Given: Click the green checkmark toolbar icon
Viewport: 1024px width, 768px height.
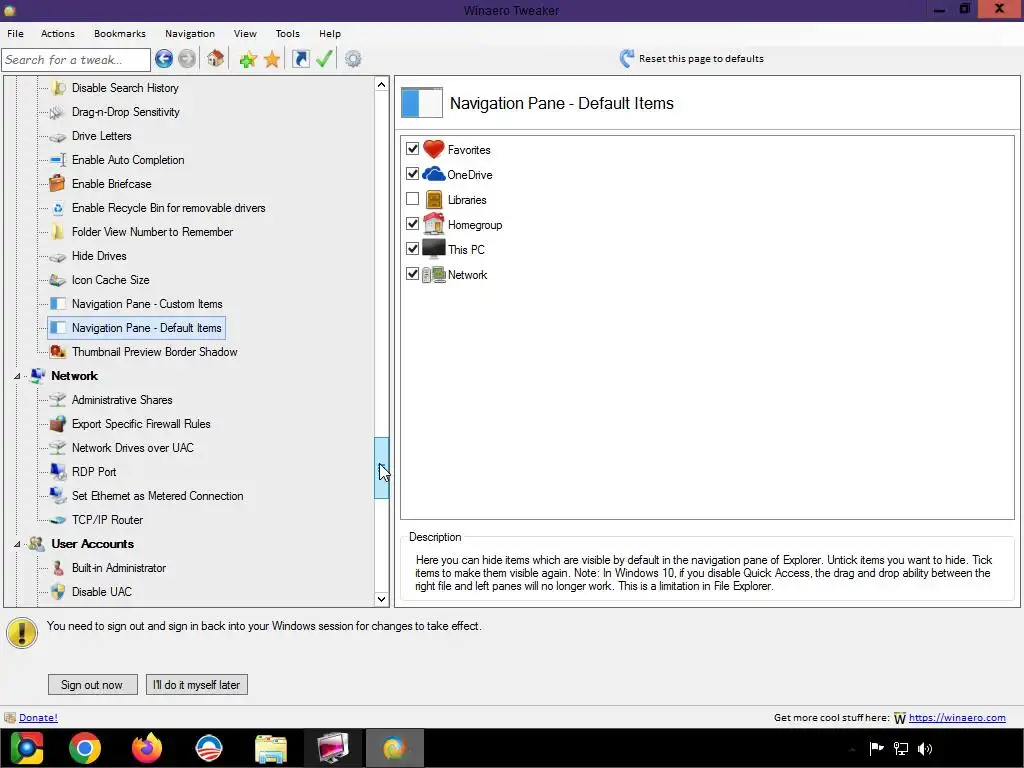Looking at the screenshot, I should [x=324, y=59].
